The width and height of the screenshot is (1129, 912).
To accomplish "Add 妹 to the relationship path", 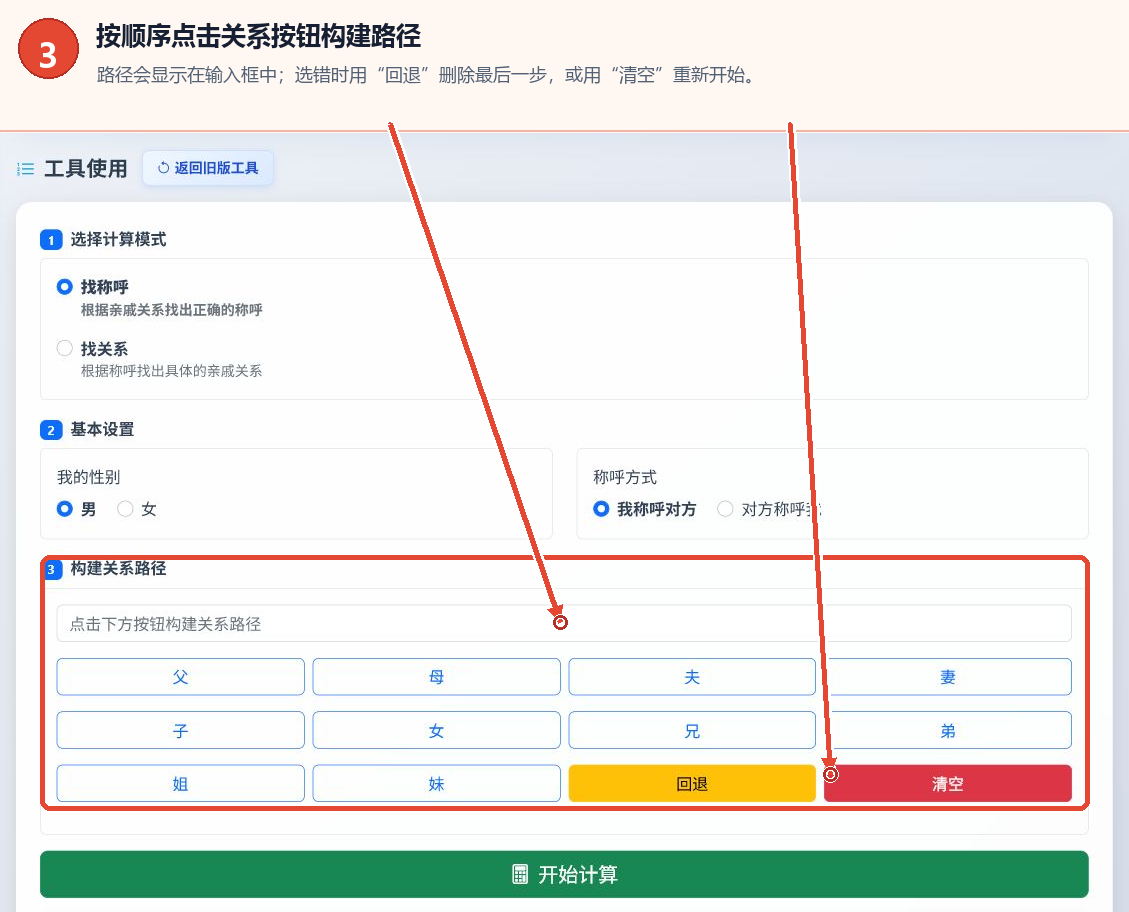I will click(x=436, y=783).
